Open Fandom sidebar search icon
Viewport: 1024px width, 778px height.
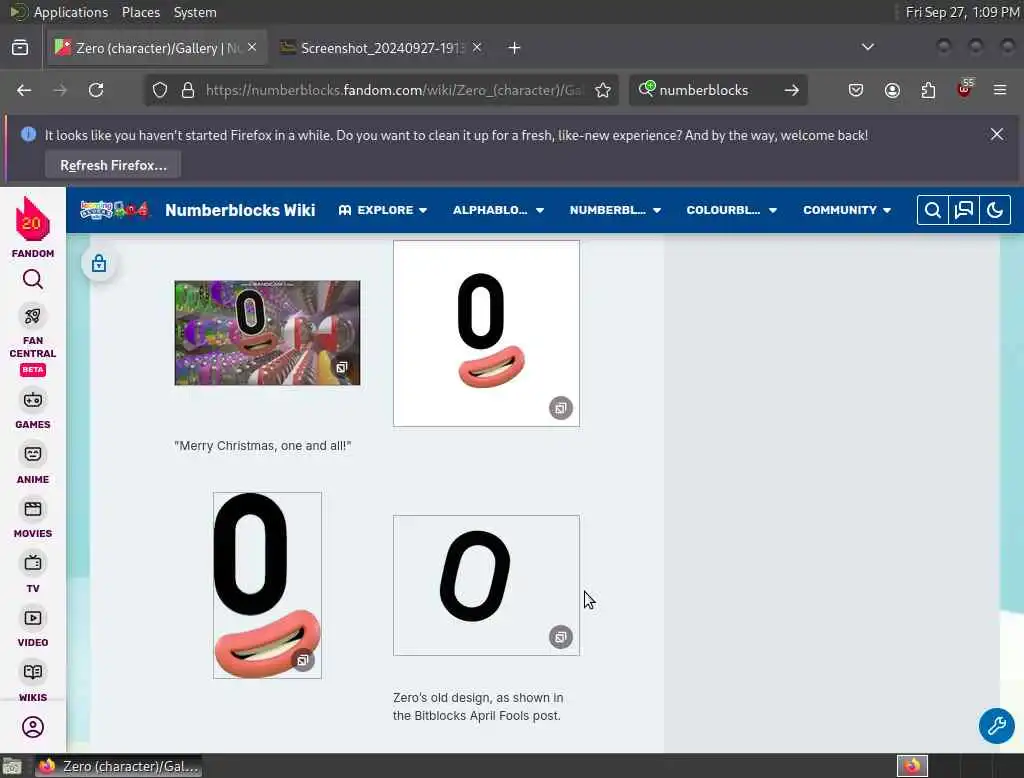point(33,280)
